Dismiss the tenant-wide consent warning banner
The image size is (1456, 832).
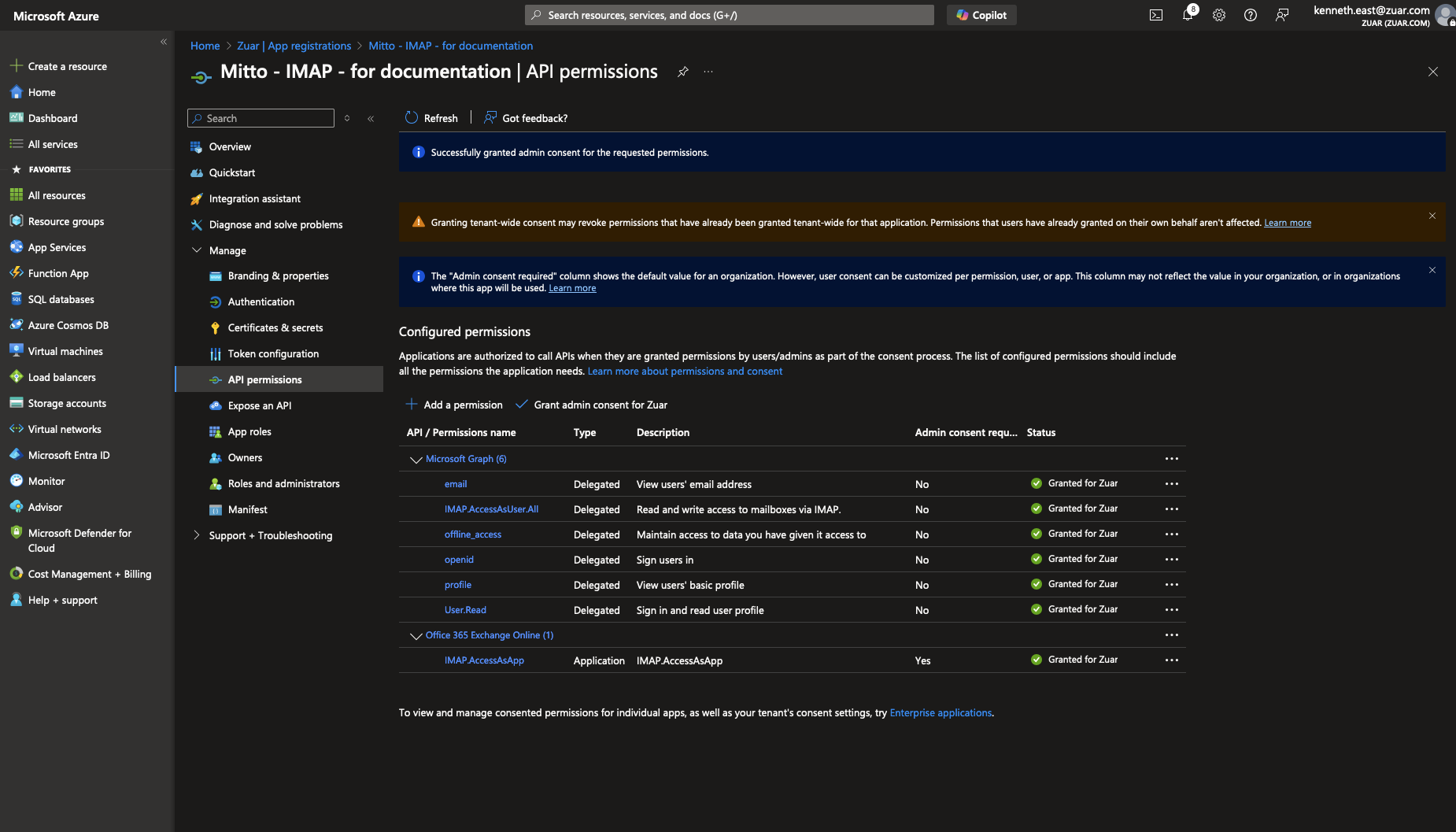point(1432,216)
